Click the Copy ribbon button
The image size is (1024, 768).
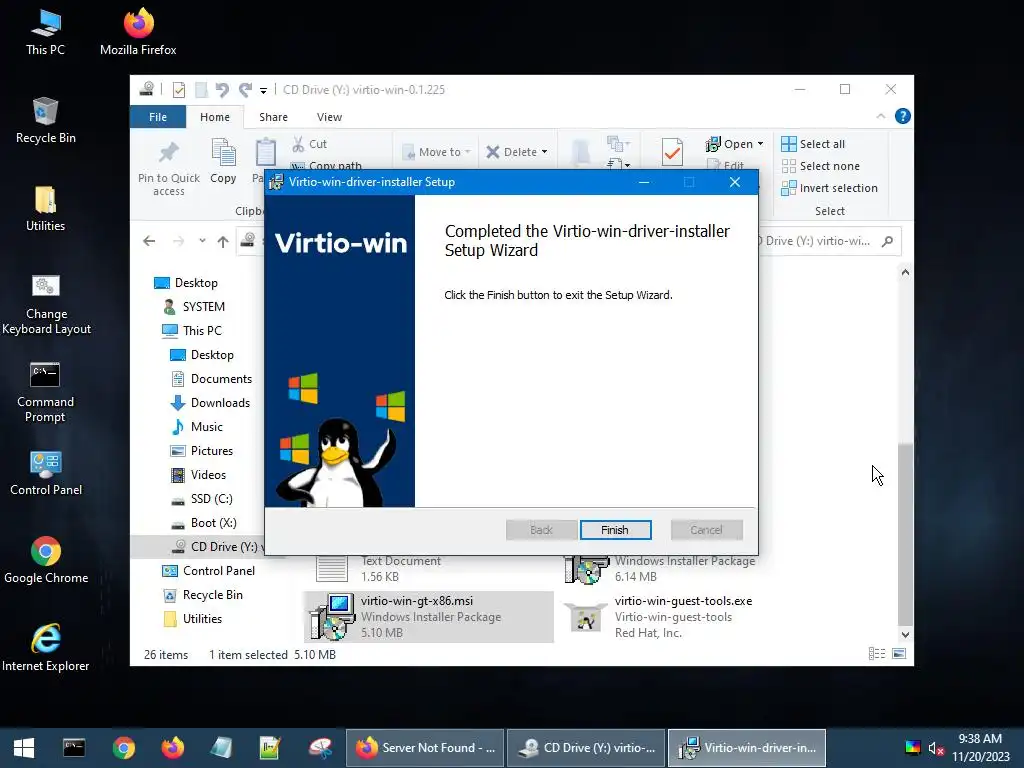[x=223, y=161]
